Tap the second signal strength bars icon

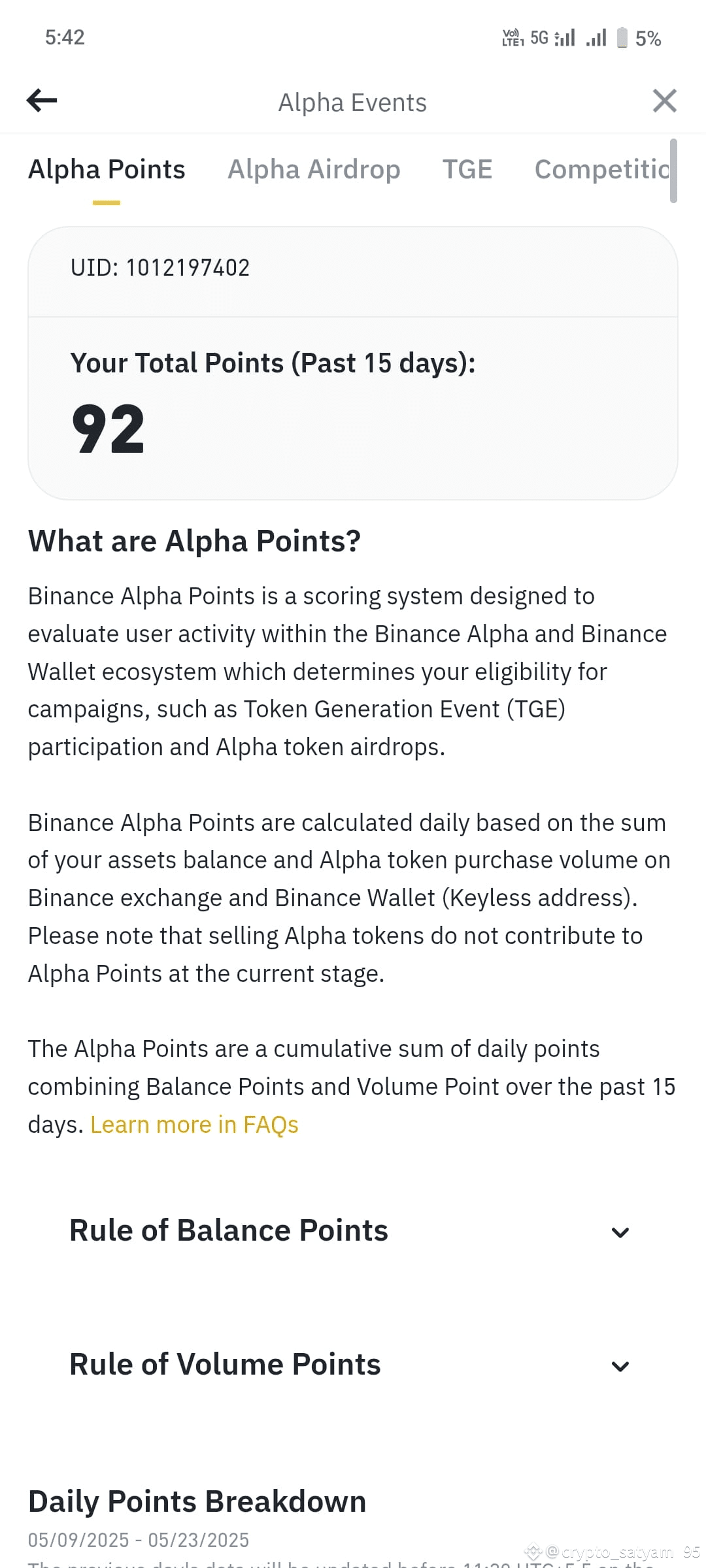596,38
